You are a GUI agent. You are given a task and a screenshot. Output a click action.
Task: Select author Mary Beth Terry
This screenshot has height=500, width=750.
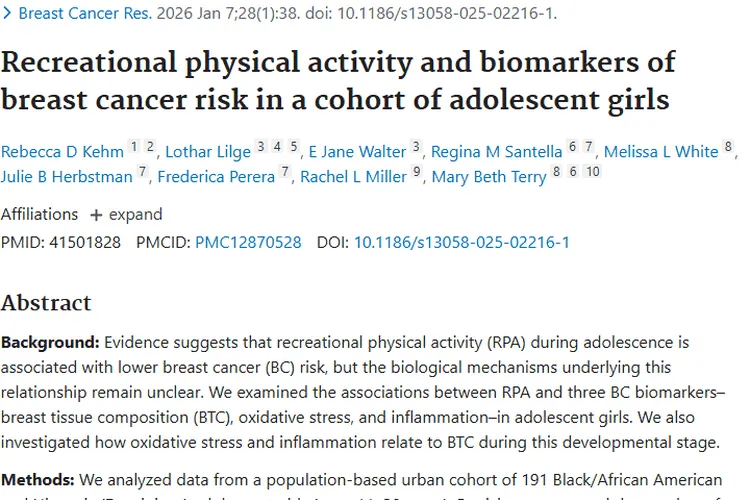[x=489, y=177]
